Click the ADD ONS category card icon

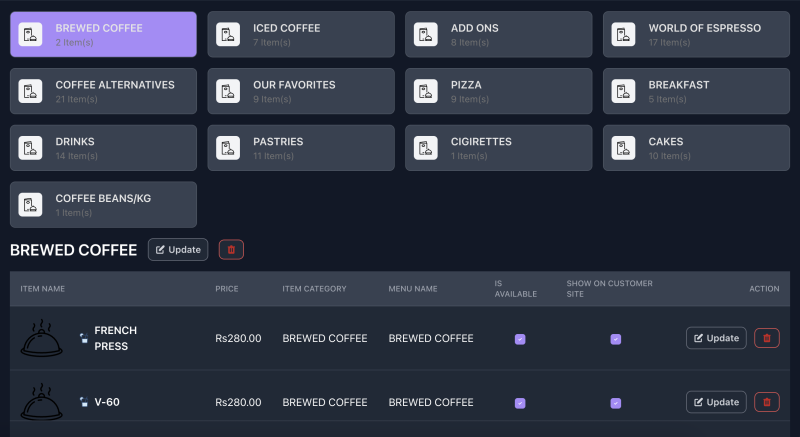pyautogui.click(x=426, y=34)
